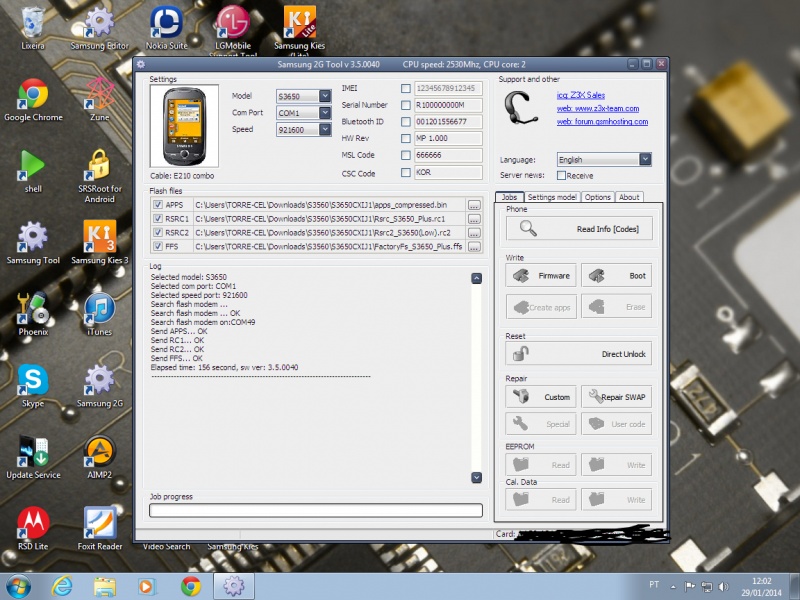The width and height of the screenshot is (800, 600).
Task: Click the Bluetooth ID field 001201556677
Action: [448, 122]
